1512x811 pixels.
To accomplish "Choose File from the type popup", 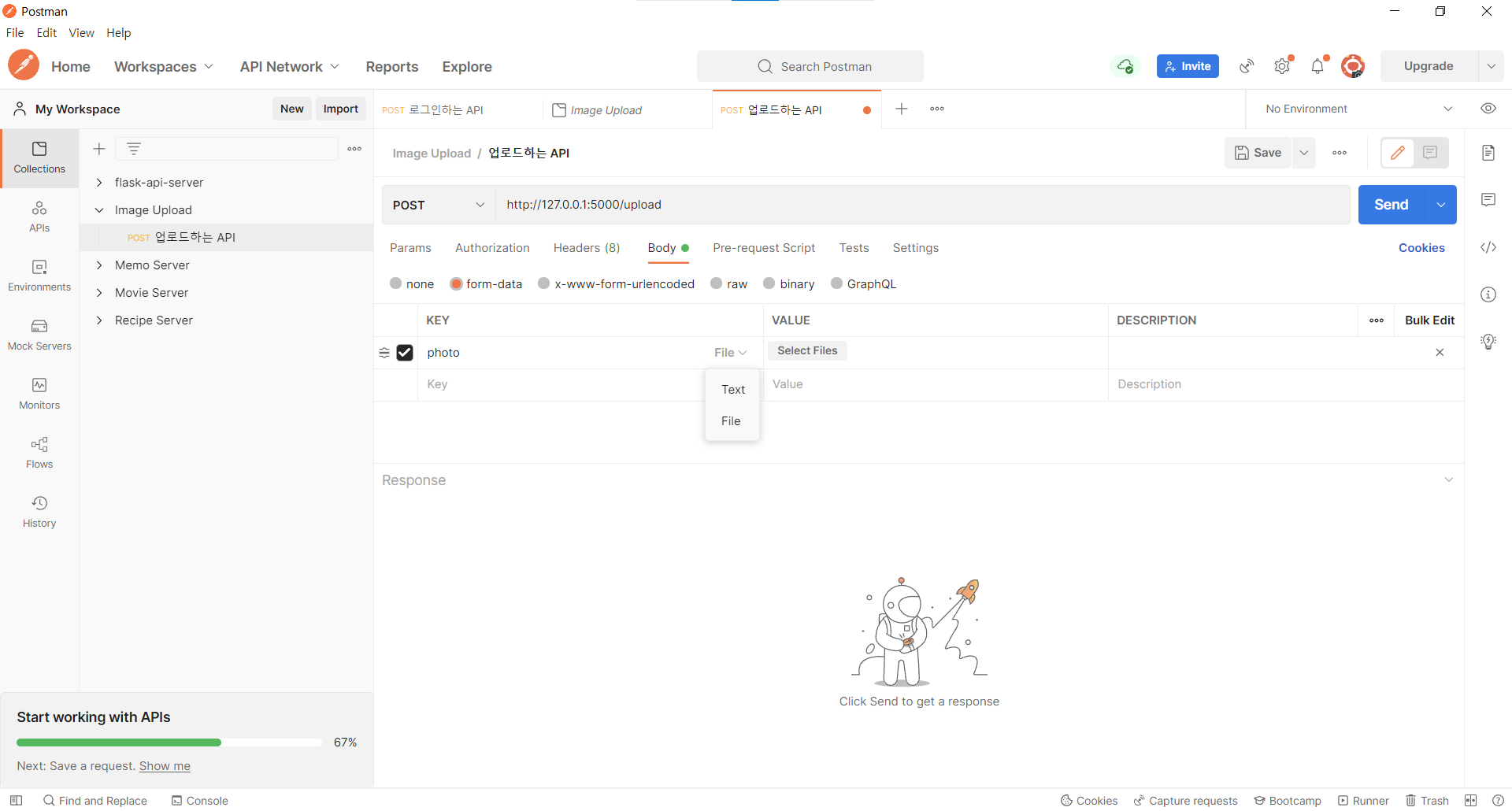I will [732, 421].
